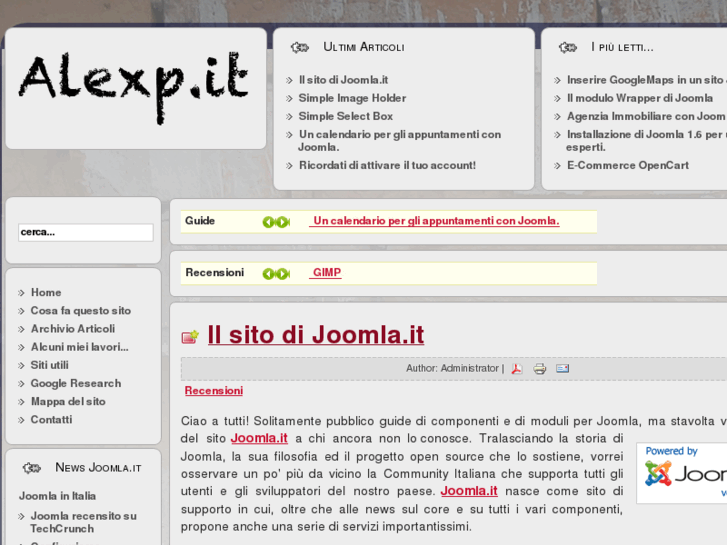Open Joomla recensito su TechCrunch news link
727x545 pixels.
coord(83,522)
